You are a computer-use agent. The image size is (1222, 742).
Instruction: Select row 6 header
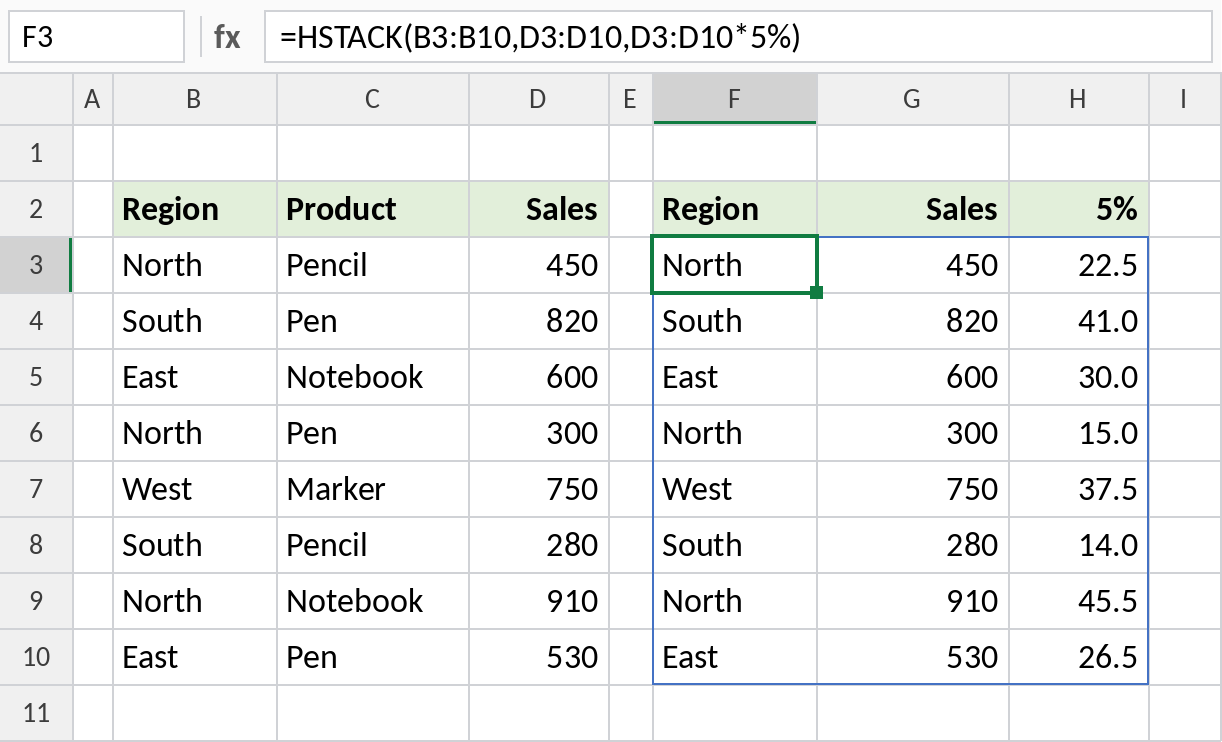[x=37, y=433]
